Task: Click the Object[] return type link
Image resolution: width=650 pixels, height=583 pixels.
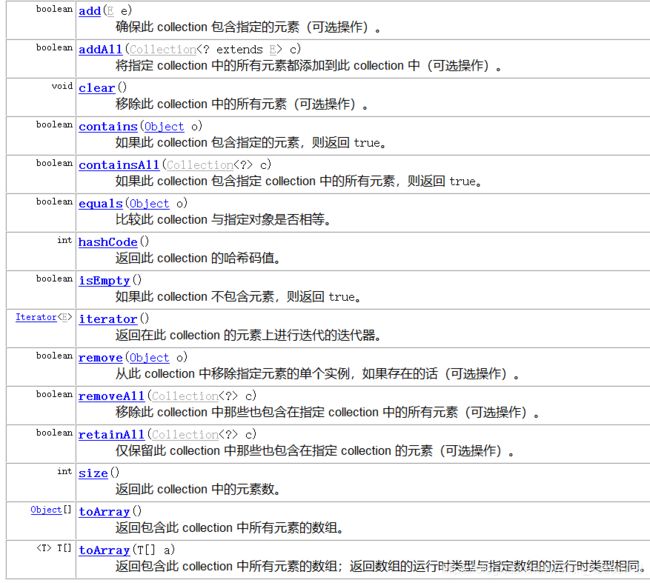Action: pos(46,510)
